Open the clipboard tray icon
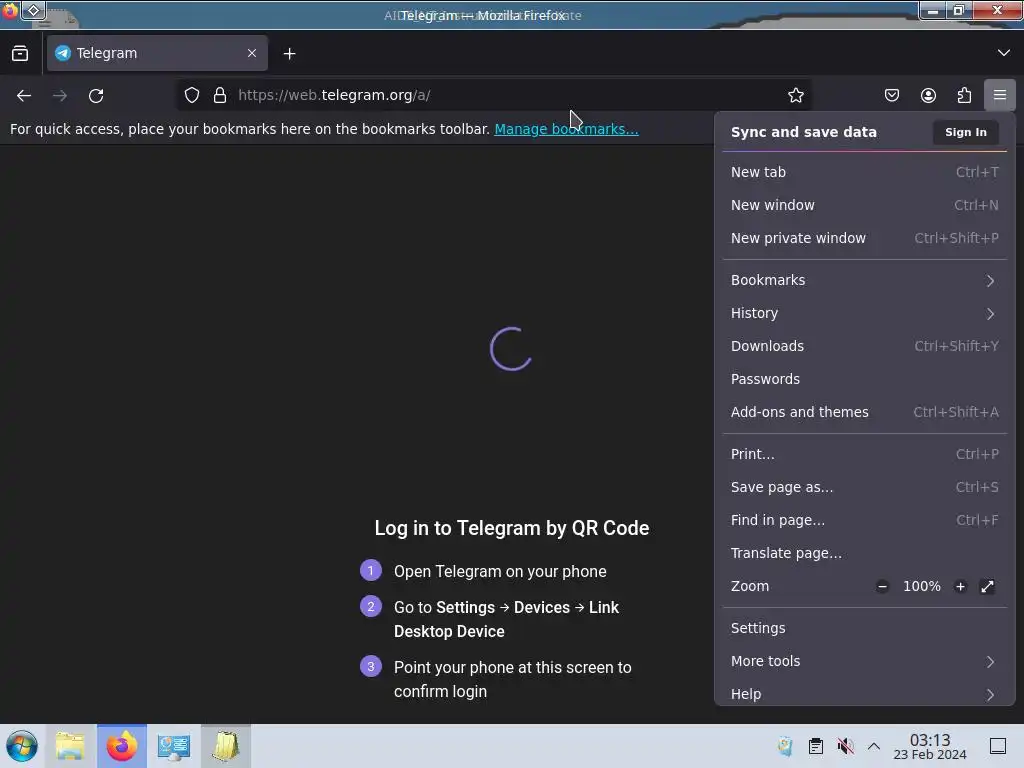Image resolution: width=1024 pixels, height=768 pixels. click(816, 746)
